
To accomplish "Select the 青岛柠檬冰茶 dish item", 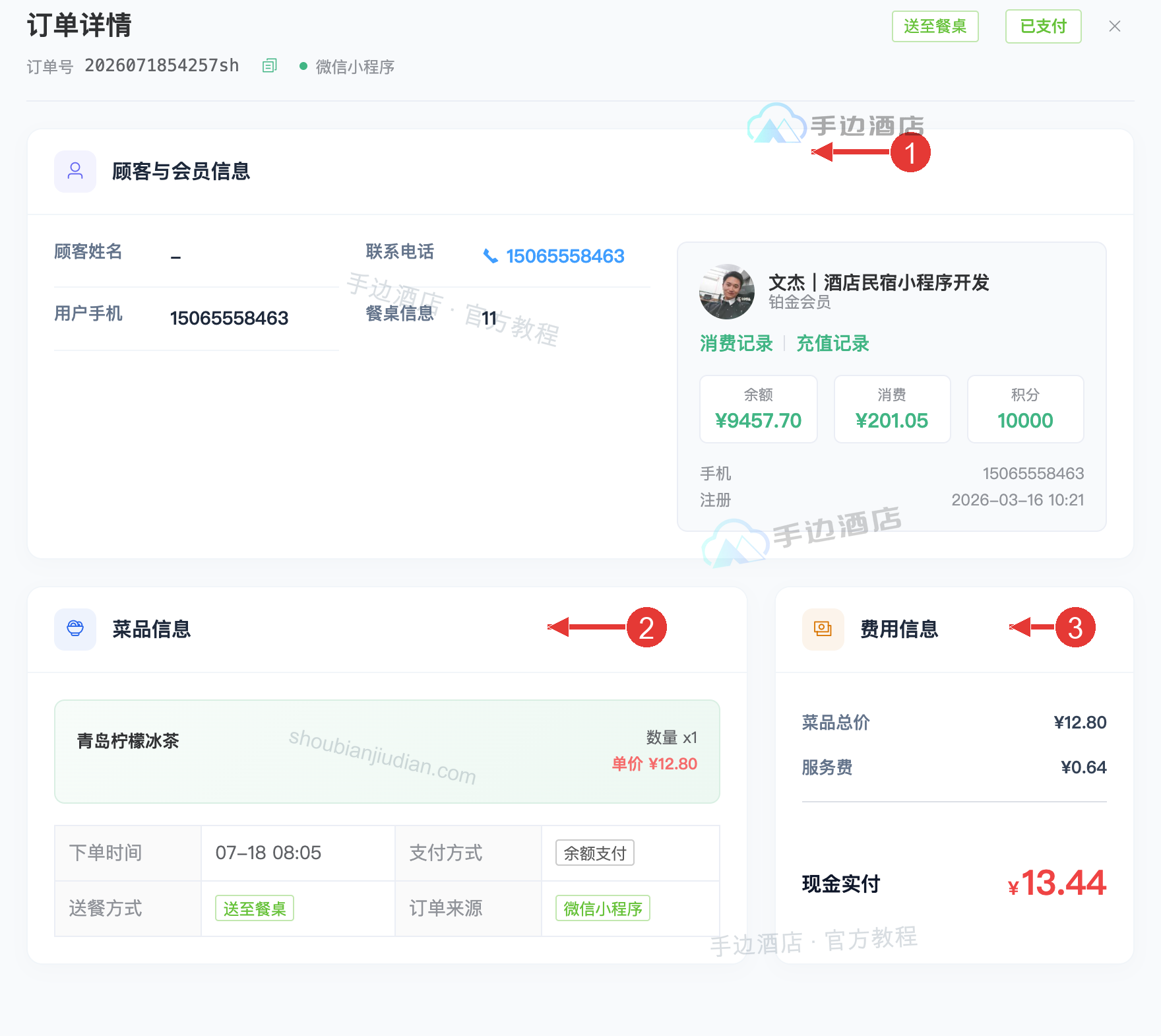I will tap(387, 752).
